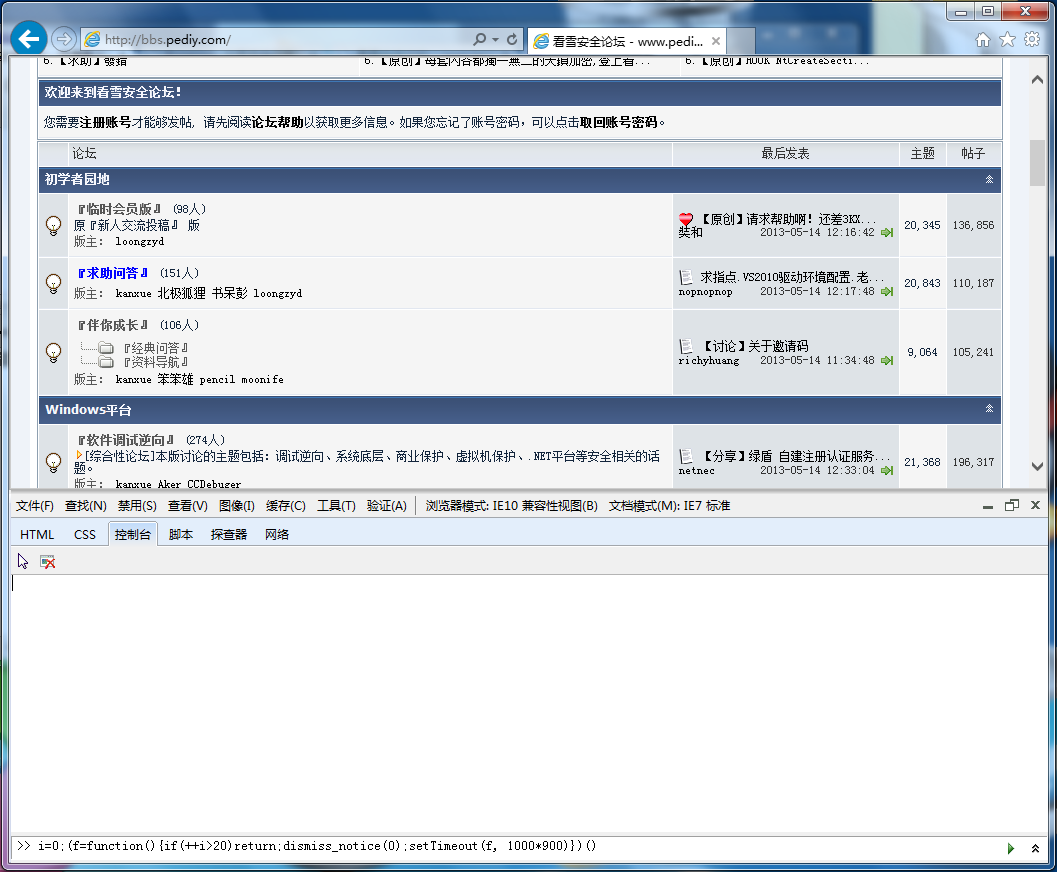Screen dimensions: 1057x872
Task: Click the 取回账号密码 link
Action: (618, 122)
